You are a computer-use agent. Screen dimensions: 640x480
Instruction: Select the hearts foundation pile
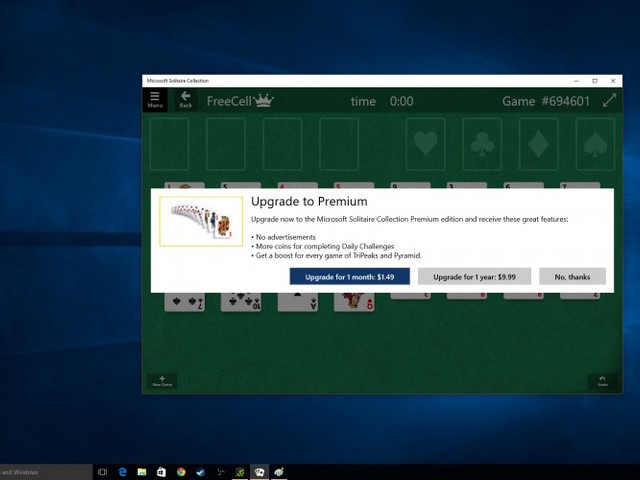pyautogui.click(x=426, y=144)
